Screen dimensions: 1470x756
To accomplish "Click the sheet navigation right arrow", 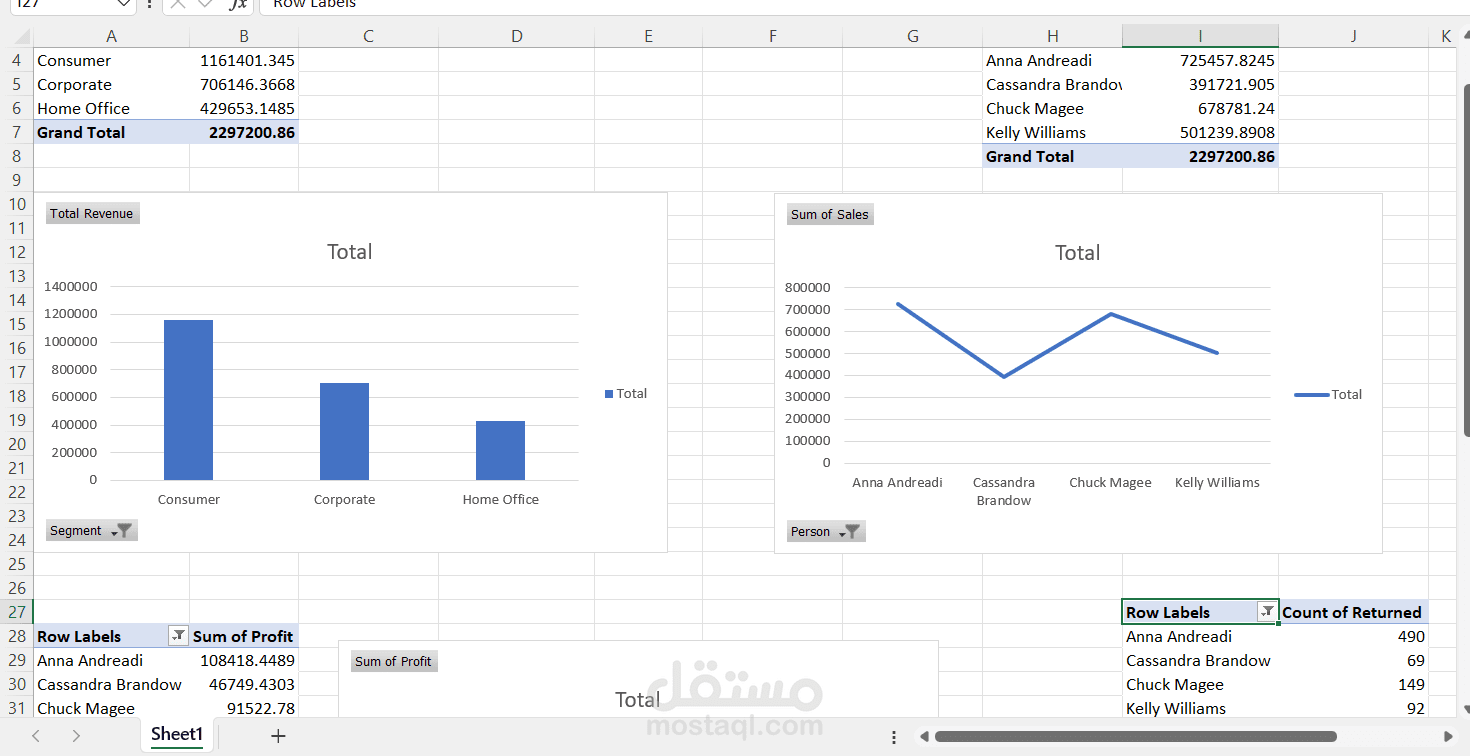I will point(76,735).
